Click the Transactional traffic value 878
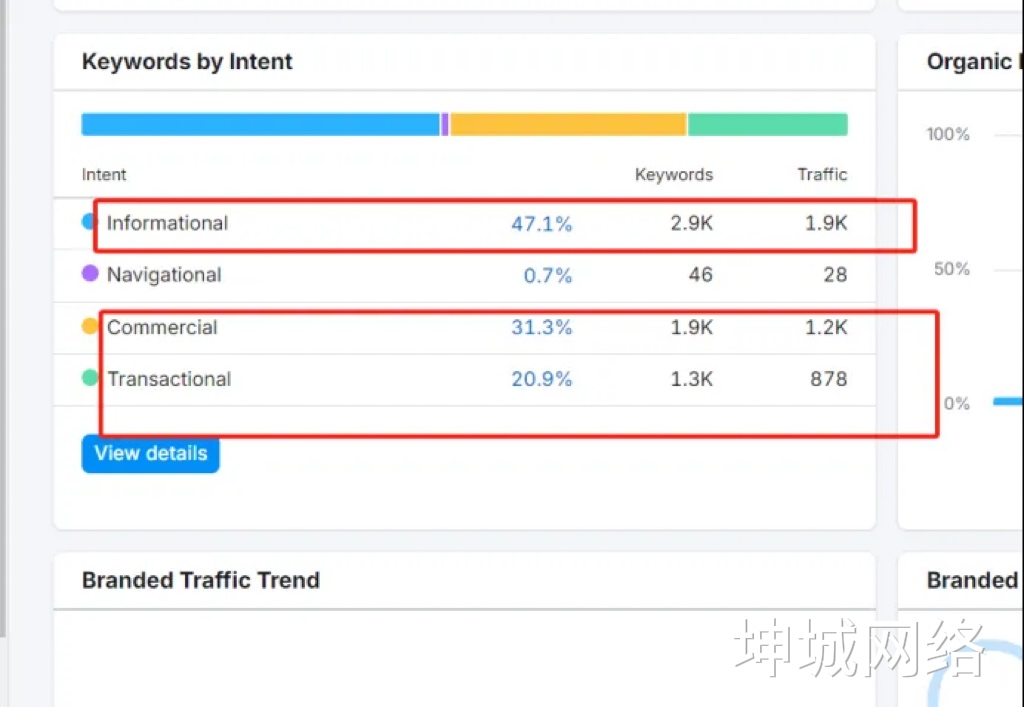The image size is (1024, 707). click(x=828, y=379)
